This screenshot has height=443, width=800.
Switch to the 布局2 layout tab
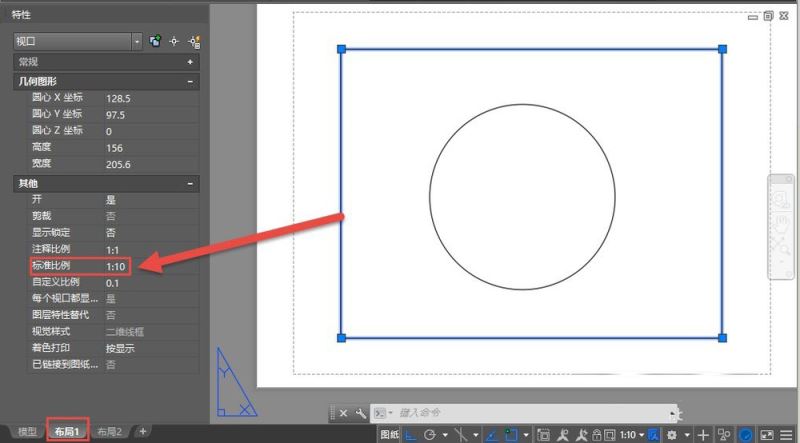point(109,432)
